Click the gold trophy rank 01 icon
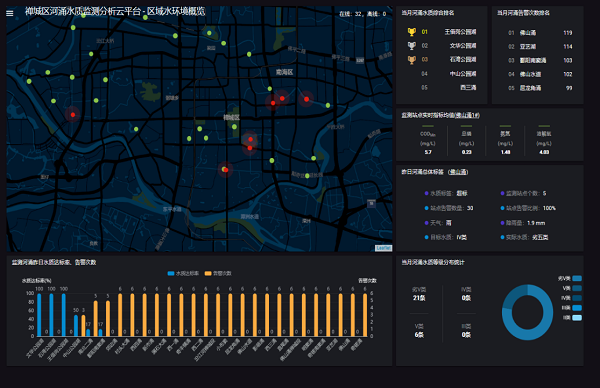 click(x=412, y=32)
